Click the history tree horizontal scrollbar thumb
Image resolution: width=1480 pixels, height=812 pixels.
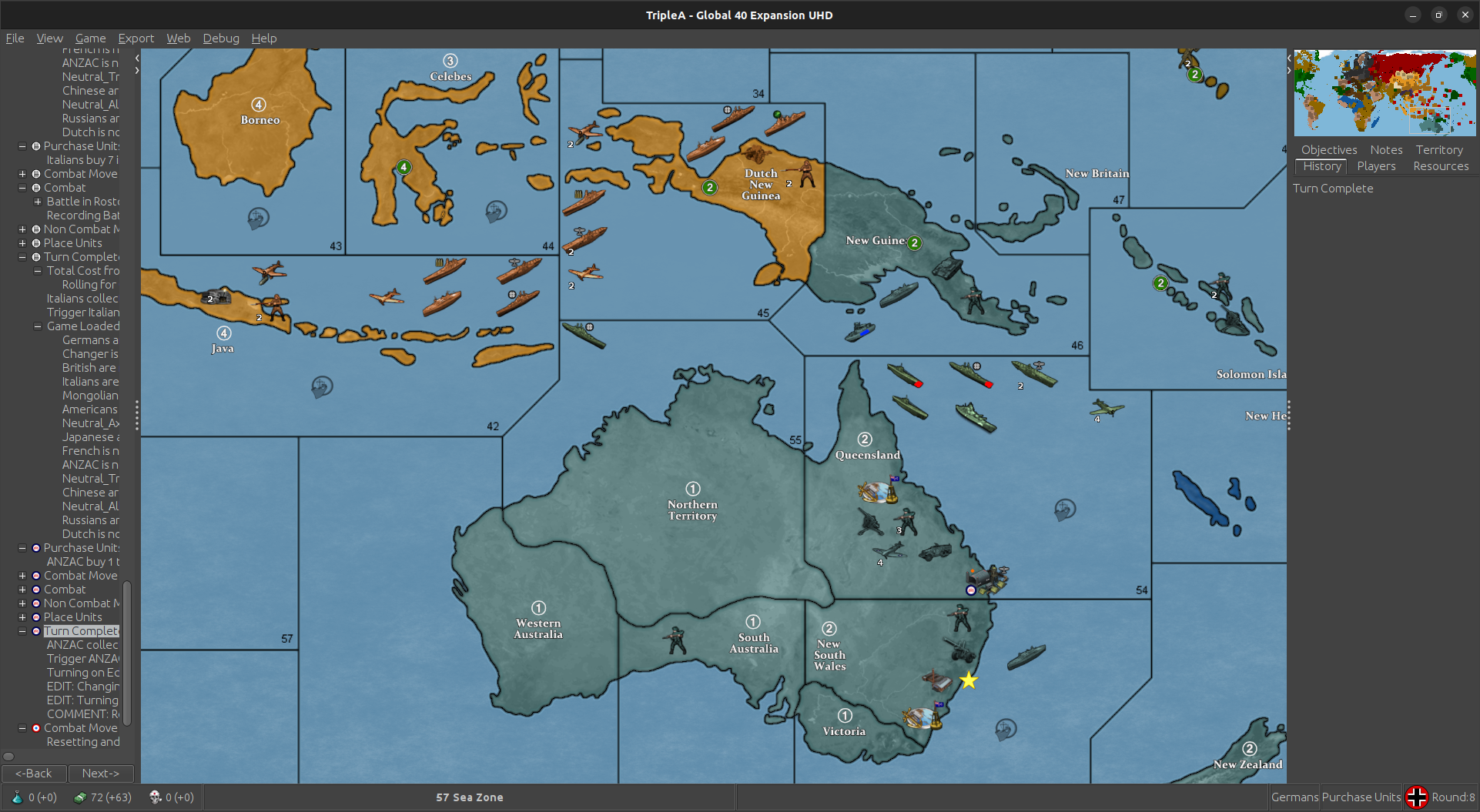8,756
